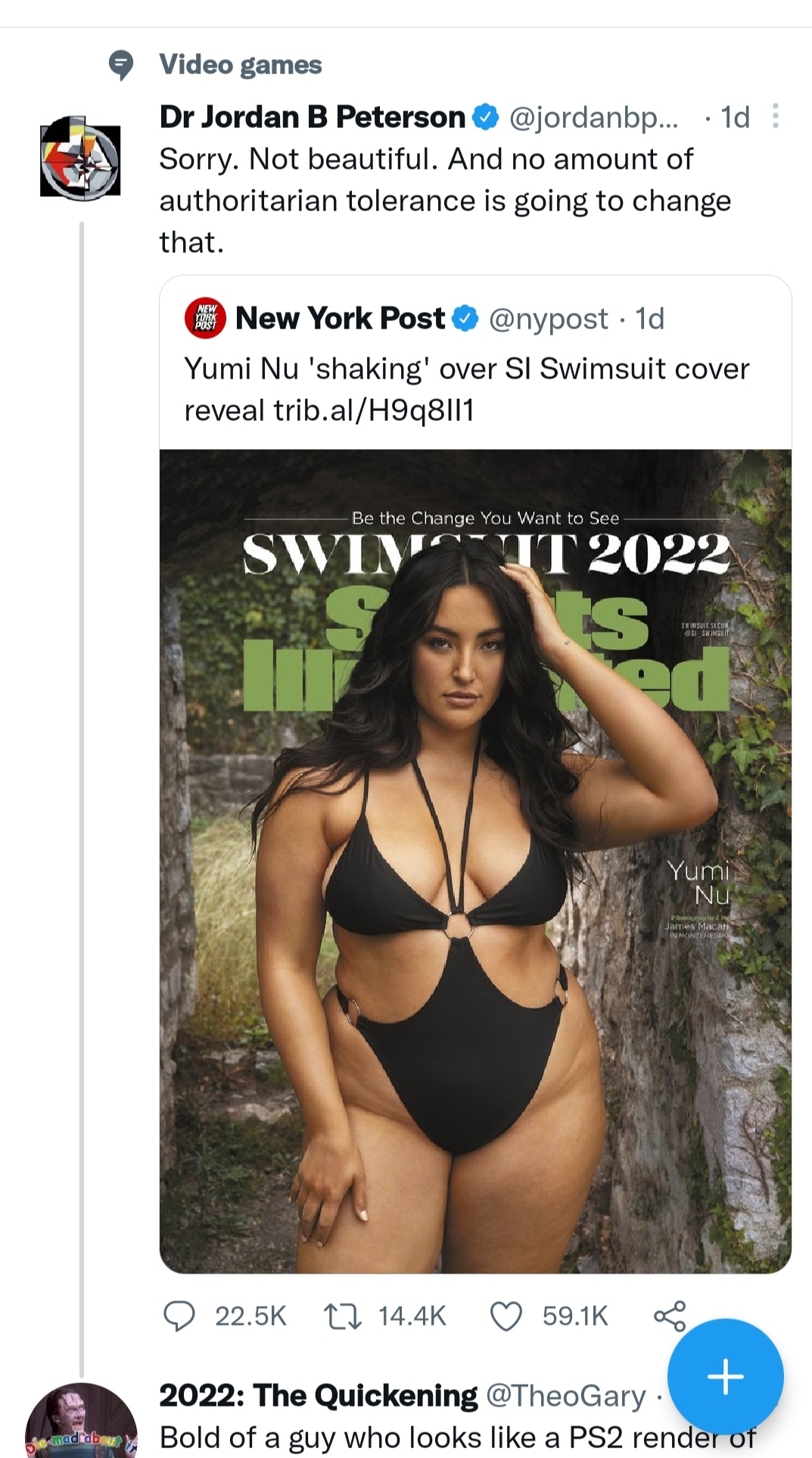Open the New York Post logo avatar
Image resolution: width=812 pixels, height=1458 pixels.
coord(205,318)
